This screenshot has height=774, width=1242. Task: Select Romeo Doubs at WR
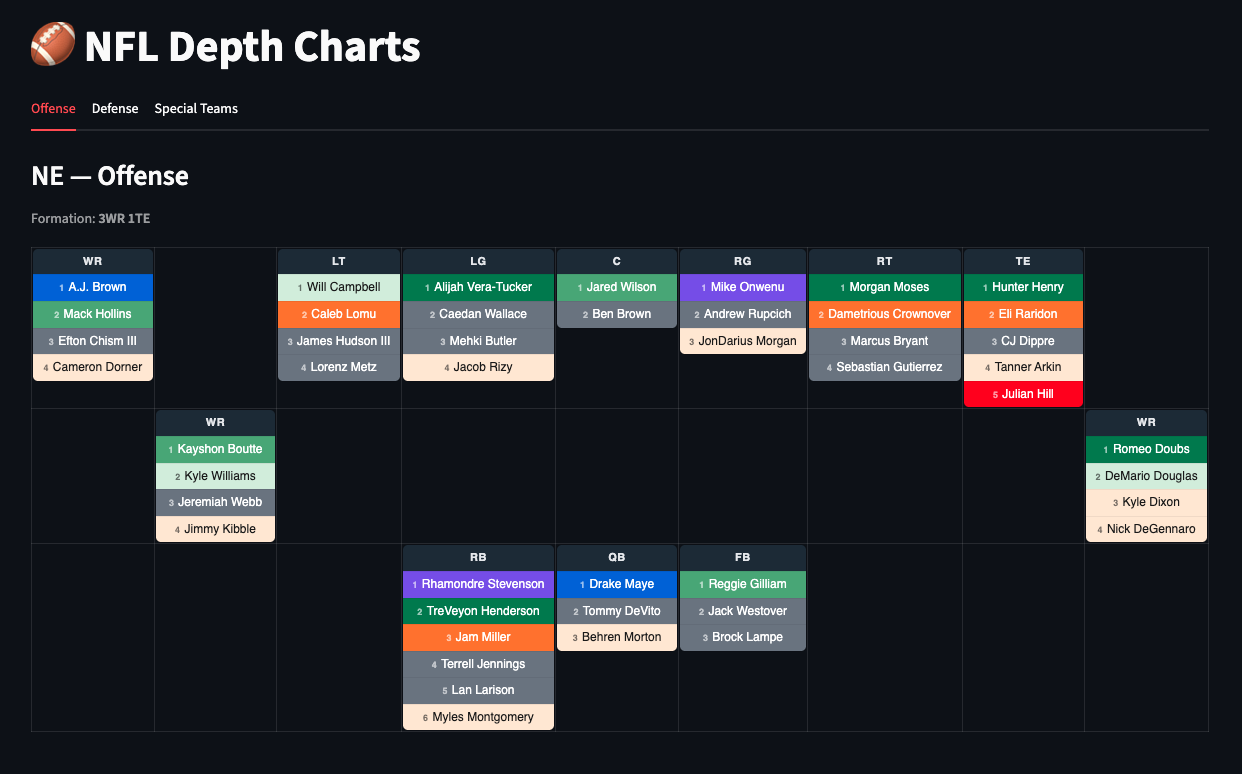click(1146, 449)
